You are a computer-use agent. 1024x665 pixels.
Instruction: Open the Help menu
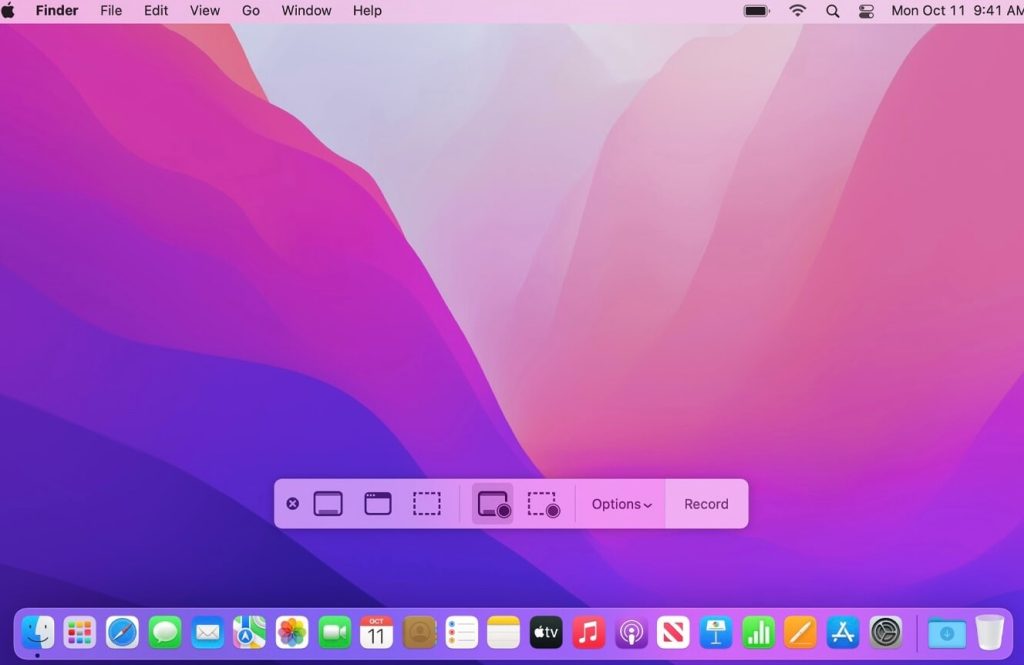(x=367, y=10)
